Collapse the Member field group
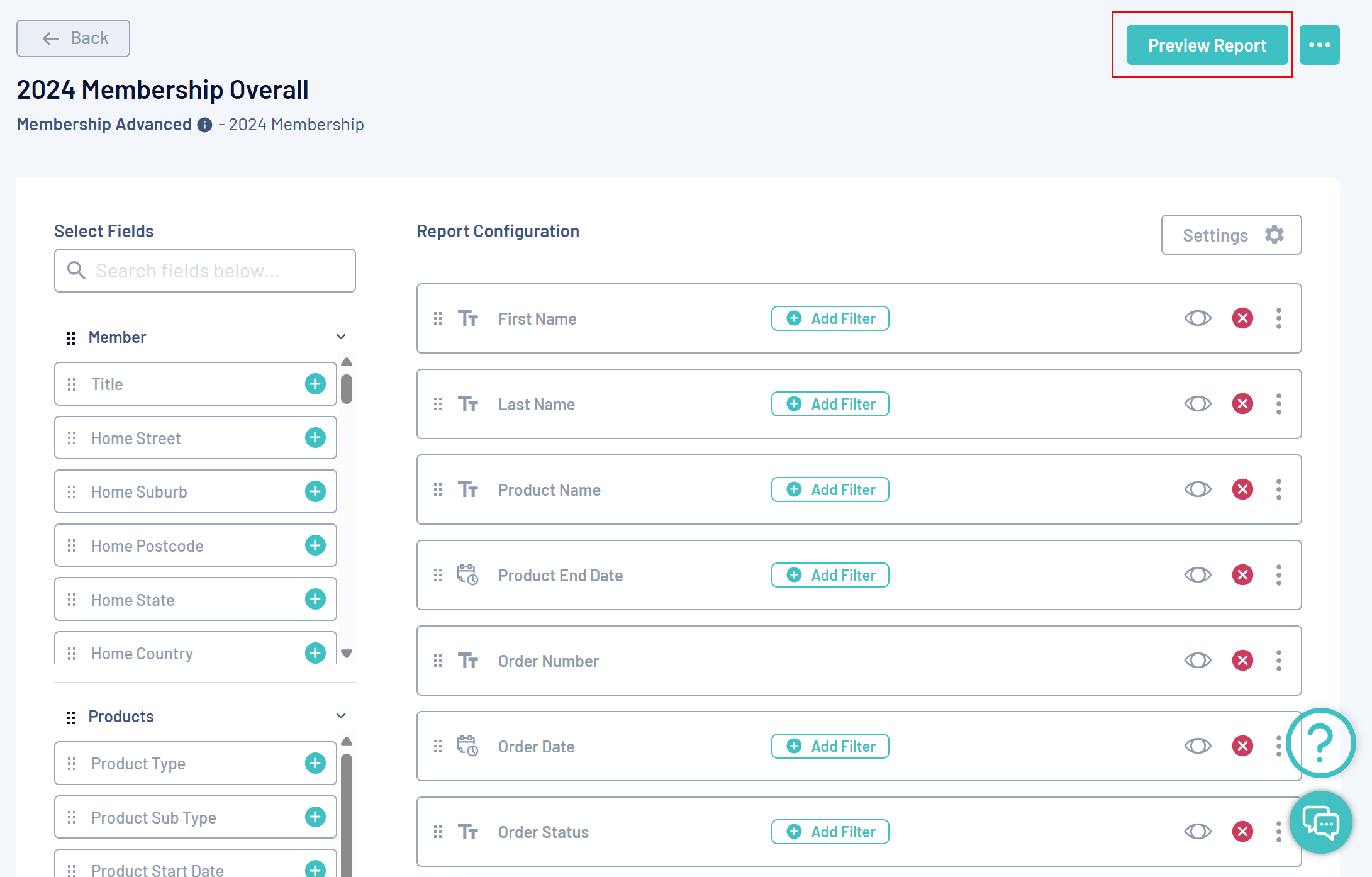Screen dimensions: 1372x877 [341, 337]
